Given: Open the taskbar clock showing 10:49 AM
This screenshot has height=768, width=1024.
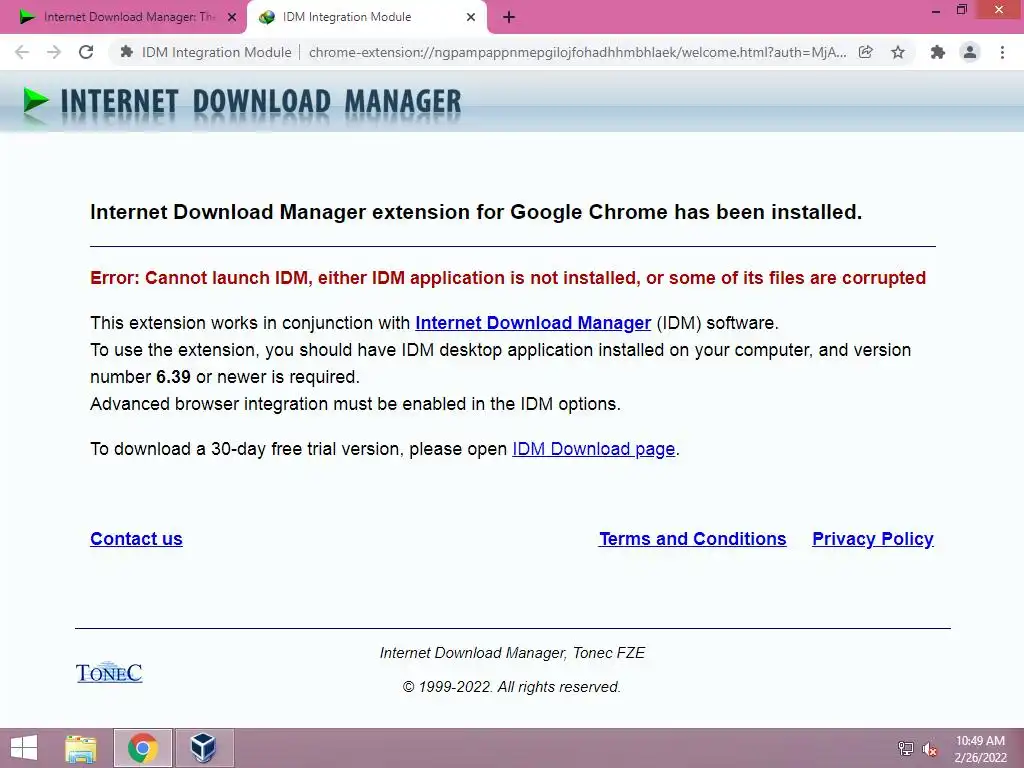Looking at the screenshot, I should (x=980, y=748).
